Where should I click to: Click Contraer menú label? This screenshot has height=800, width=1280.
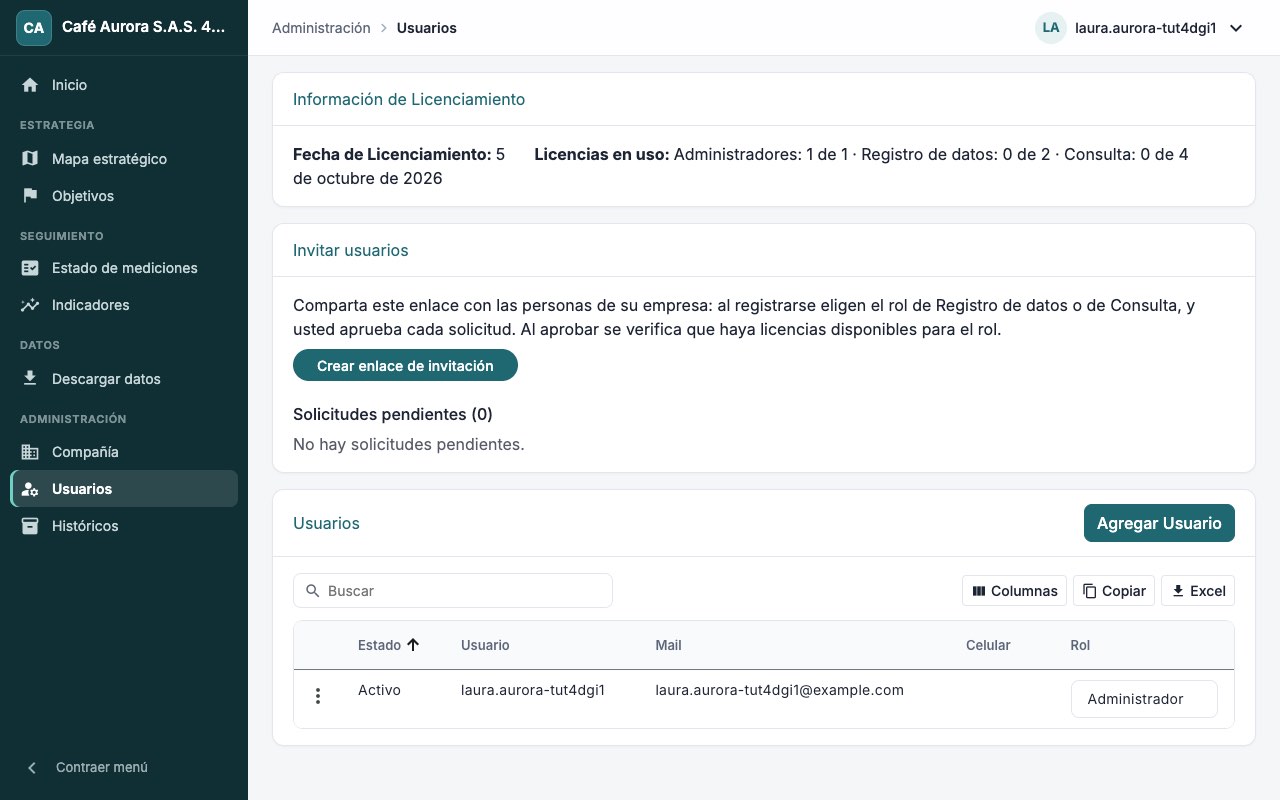coord(102,768)
